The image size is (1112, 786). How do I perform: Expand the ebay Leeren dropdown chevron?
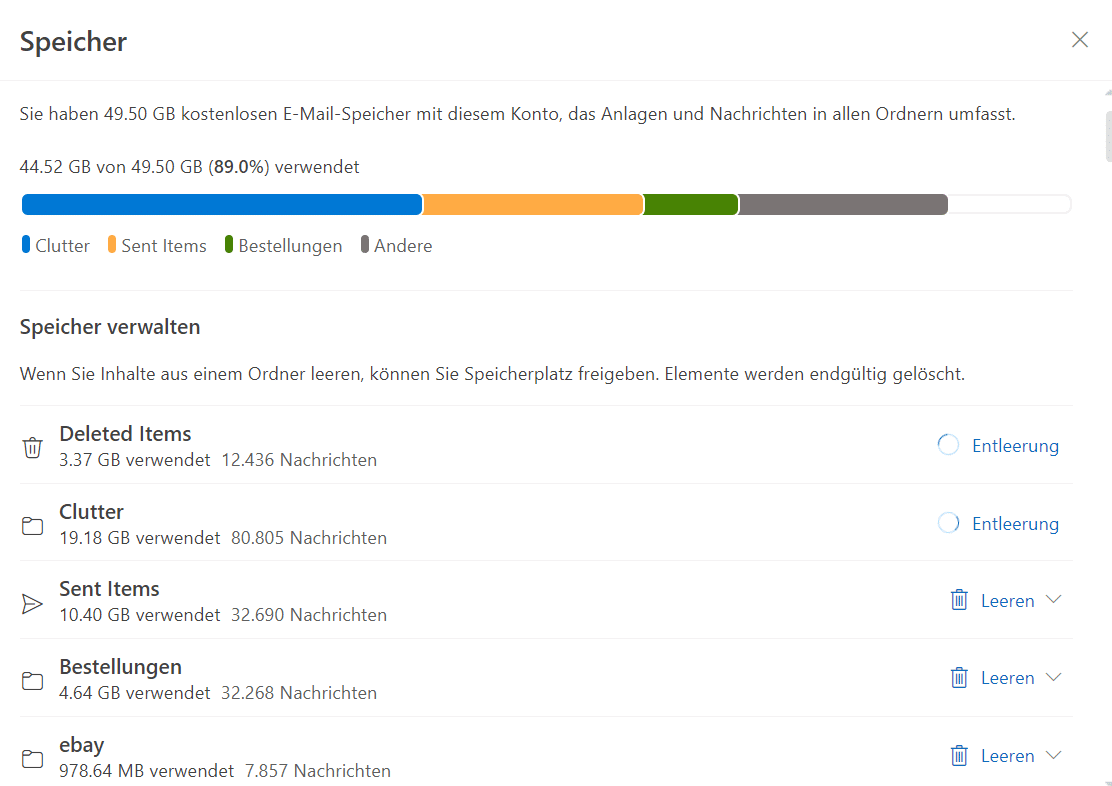click(1053, 756)
